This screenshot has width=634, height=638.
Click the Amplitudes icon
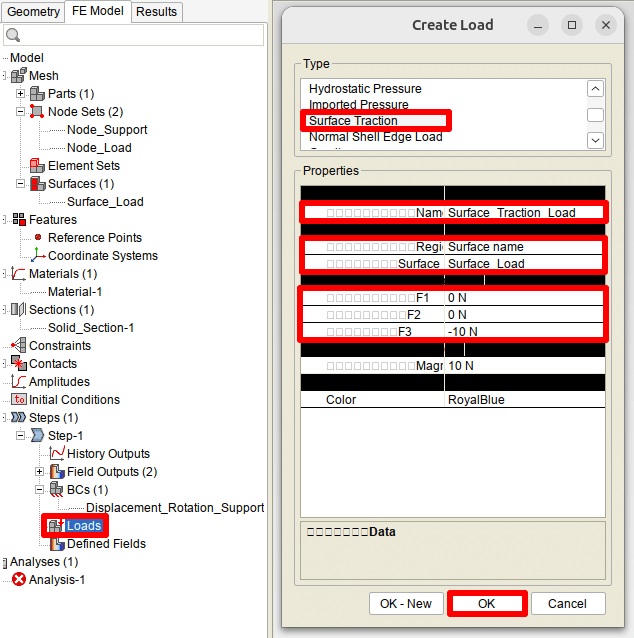[19, 381]
